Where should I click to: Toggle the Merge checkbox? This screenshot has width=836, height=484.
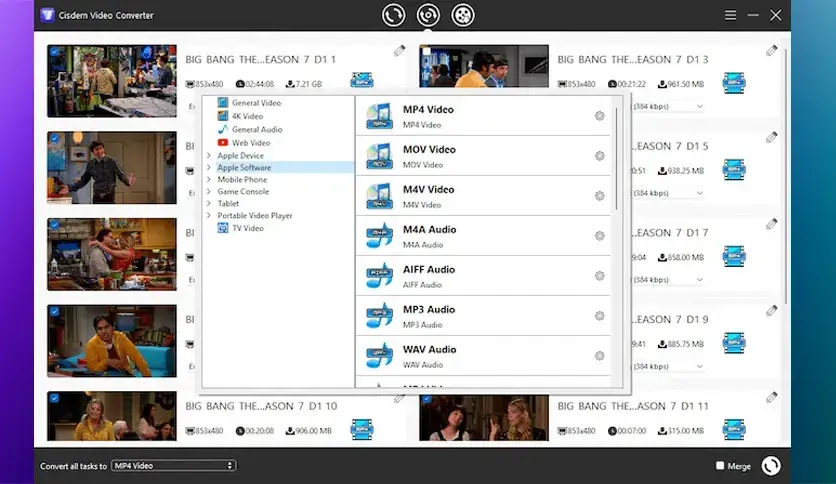point(720,466)
